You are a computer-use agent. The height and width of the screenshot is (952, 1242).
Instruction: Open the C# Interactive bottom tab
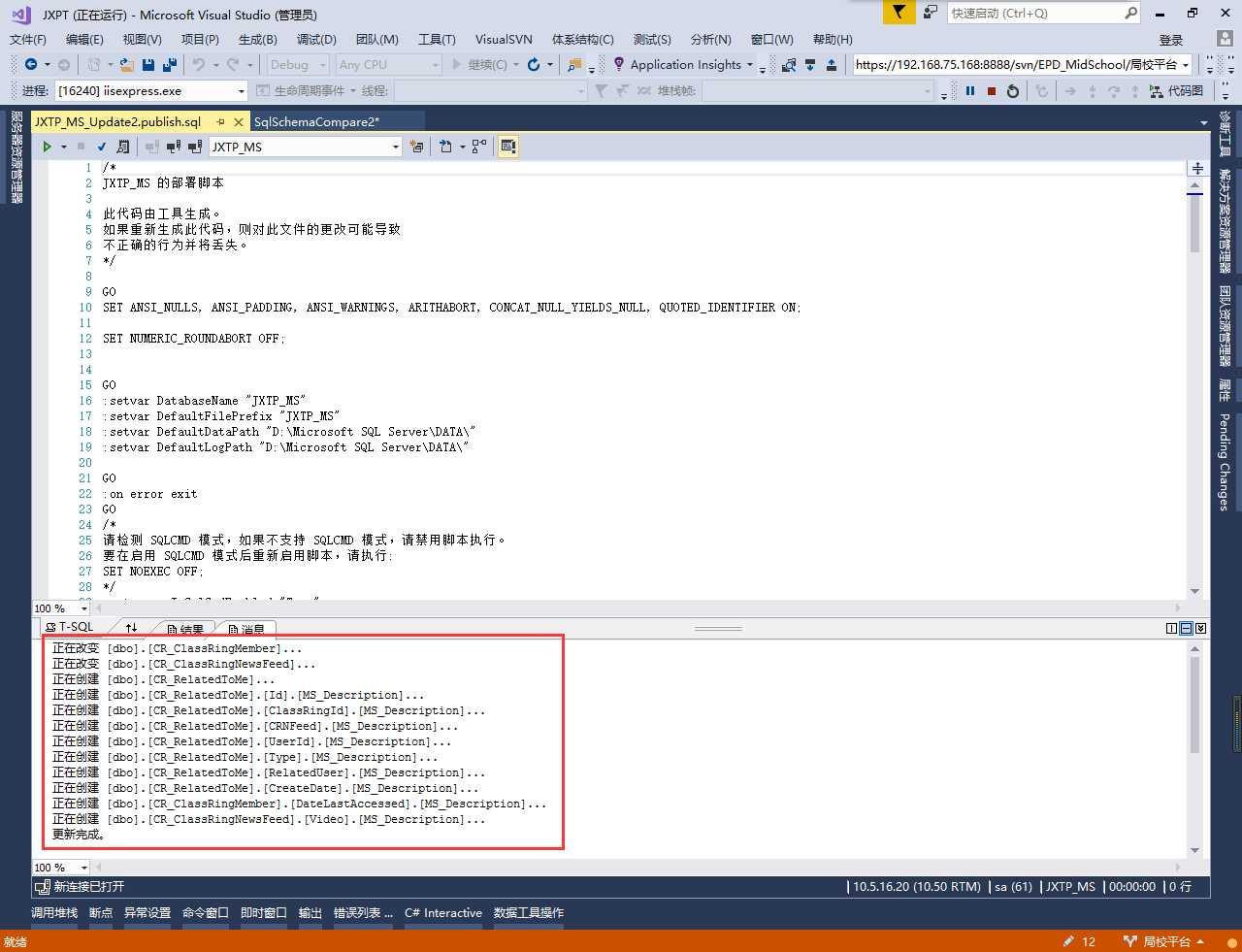(x=443, y=913)
